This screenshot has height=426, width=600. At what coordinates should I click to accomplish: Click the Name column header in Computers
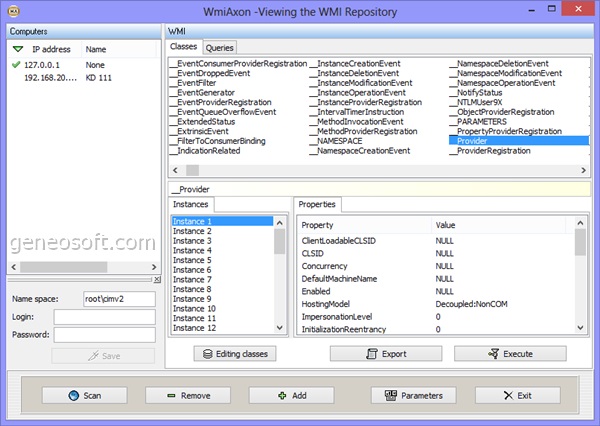[119, 49]
